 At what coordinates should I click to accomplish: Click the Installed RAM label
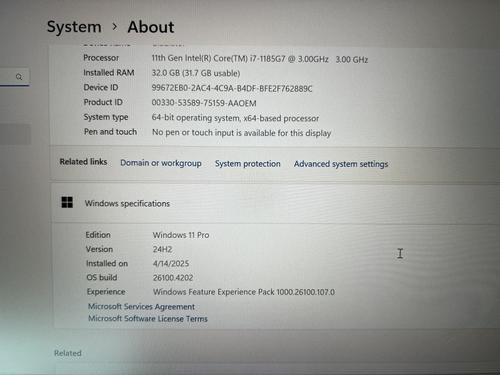point(109,73)
